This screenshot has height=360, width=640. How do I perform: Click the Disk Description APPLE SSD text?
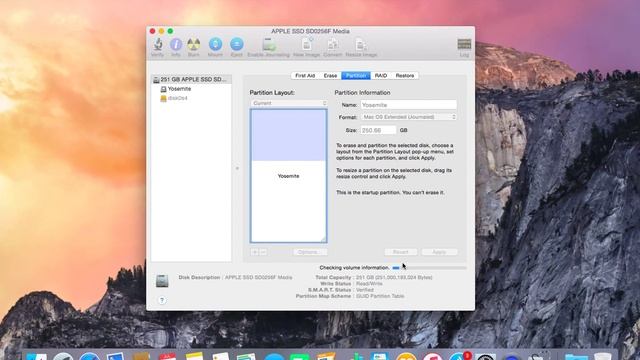(258, 278)
